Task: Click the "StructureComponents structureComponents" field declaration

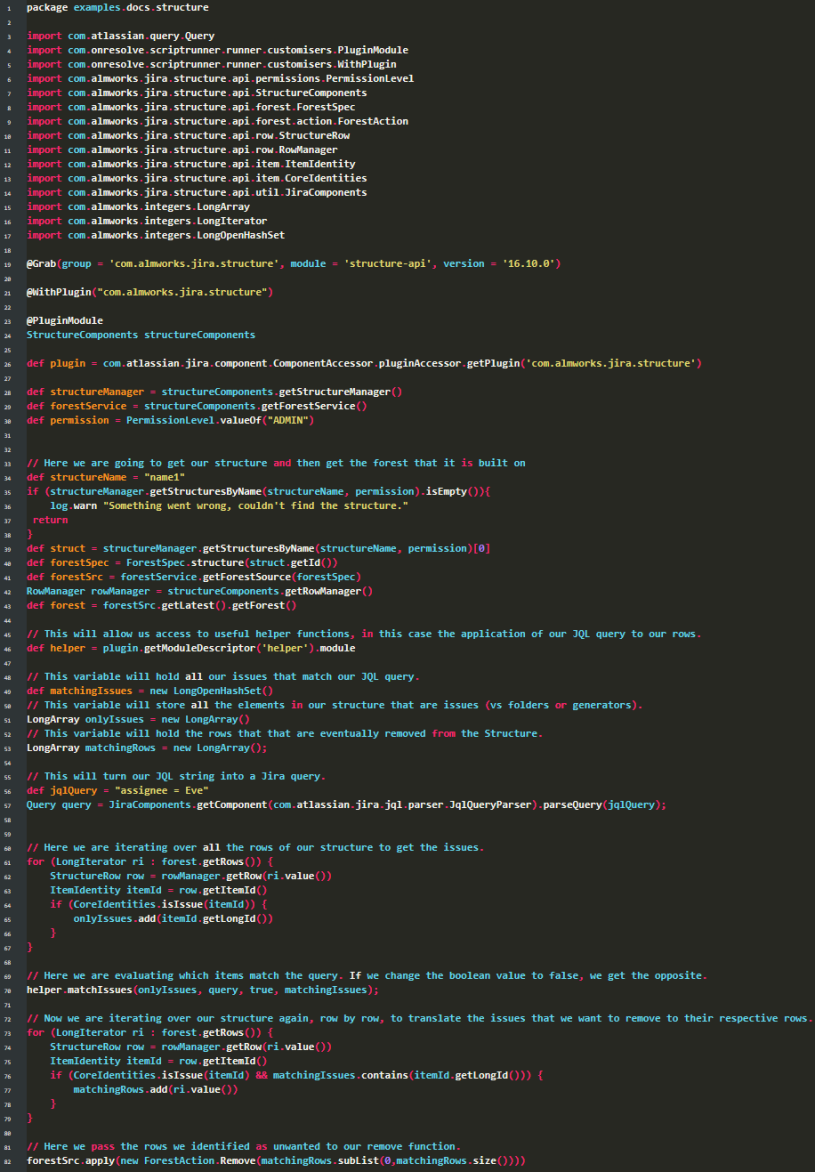Action: pos(141,335)
